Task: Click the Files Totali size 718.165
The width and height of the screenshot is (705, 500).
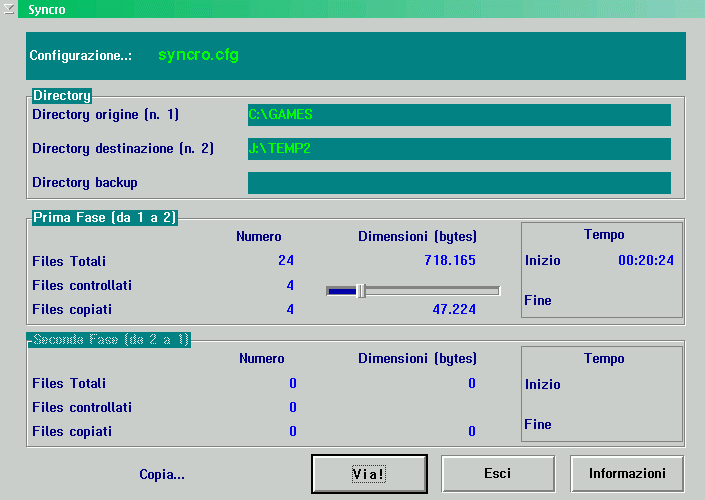Action: point(445,261)
